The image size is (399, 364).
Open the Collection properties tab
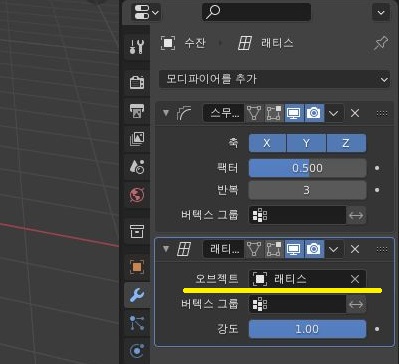point(137,231)
